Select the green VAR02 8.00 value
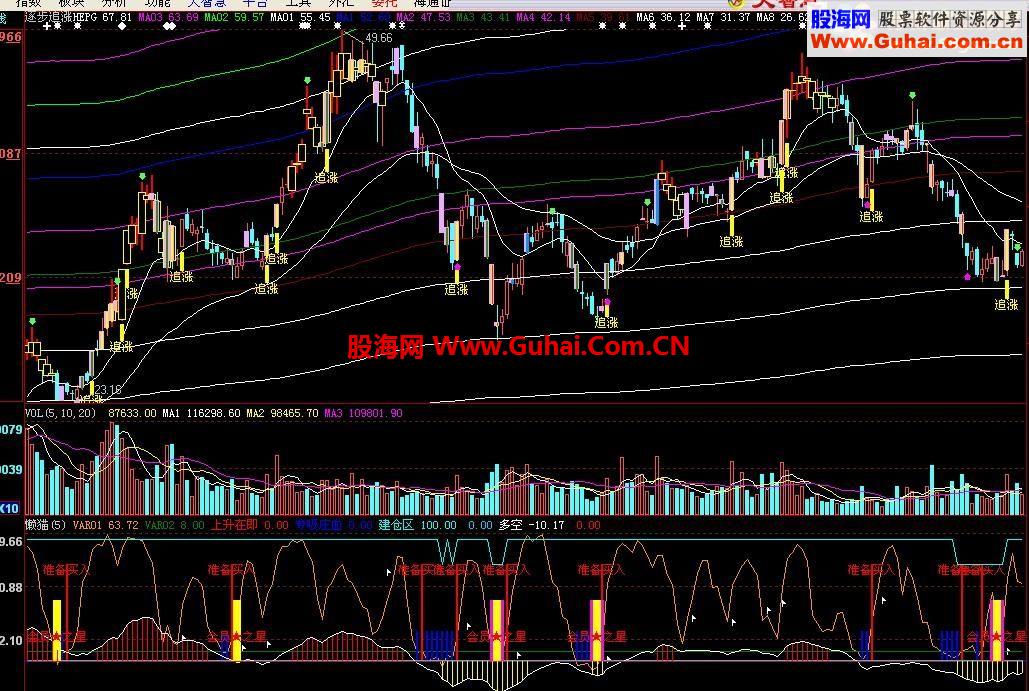Image resolution: width=1029 pixels, height=691 pixels. click(x=174, y=525)
